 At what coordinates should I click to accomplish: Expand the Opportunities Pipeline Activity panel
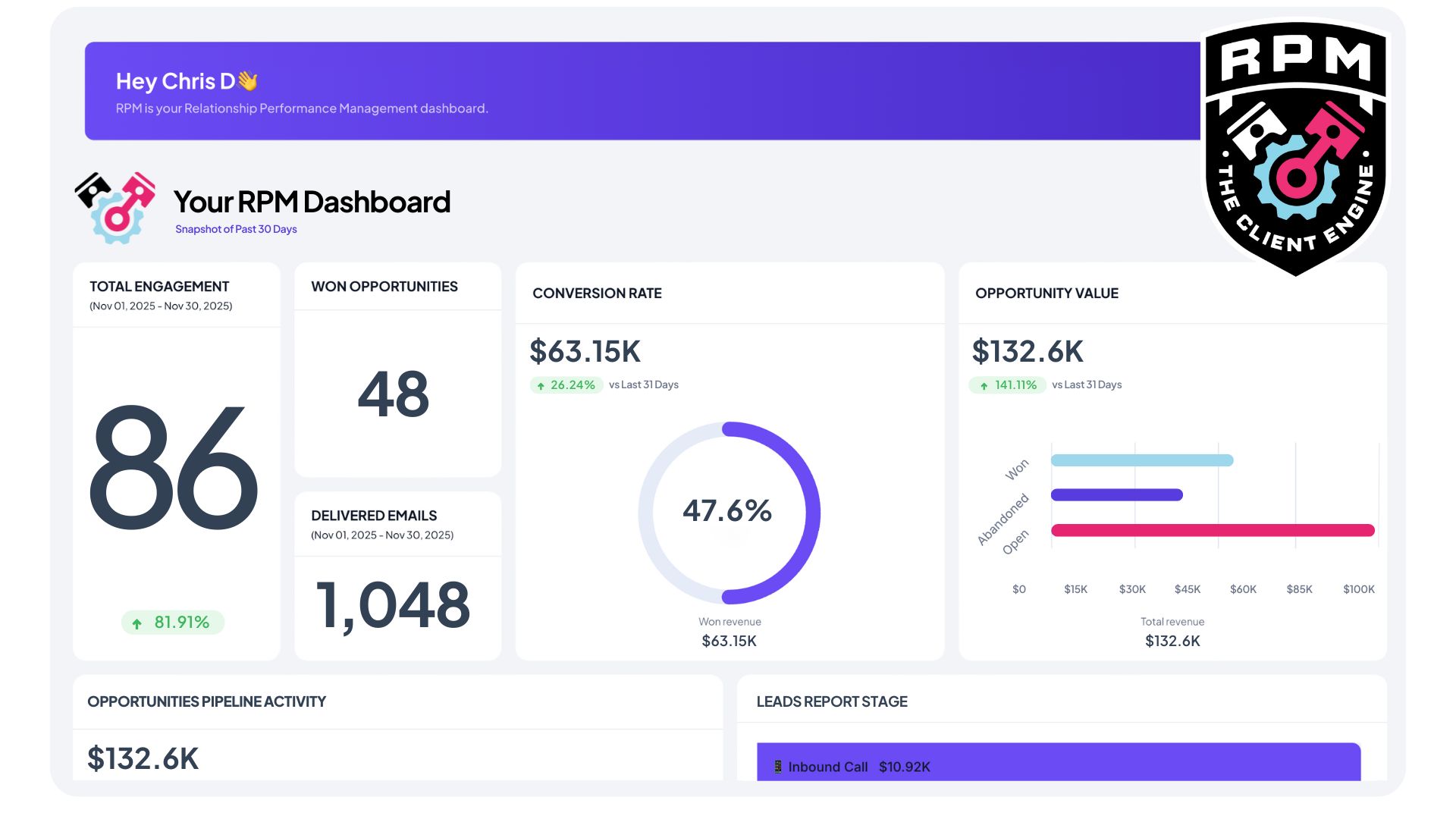click(x=206, y=701)
